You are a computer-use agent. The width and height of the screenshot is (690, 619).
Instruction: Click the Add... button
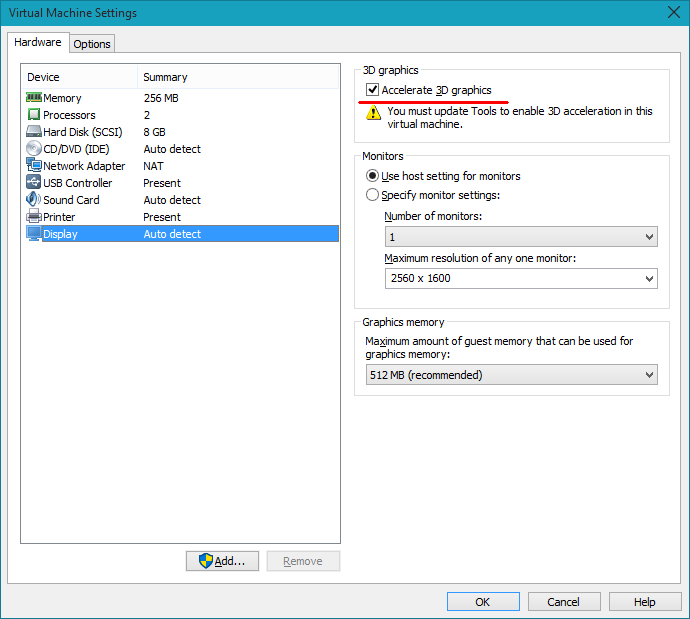point(222,561)
